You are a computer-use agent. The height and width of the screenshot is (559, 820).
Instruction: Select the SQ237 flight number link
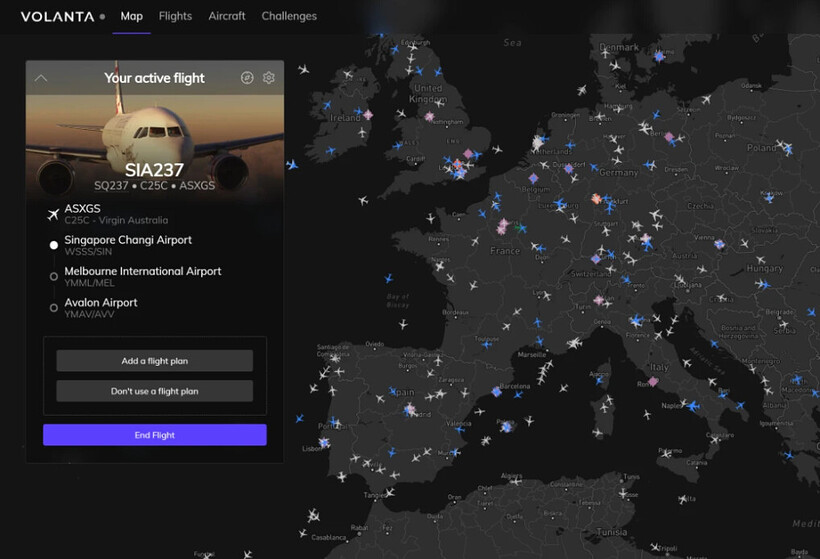point(111,186)
